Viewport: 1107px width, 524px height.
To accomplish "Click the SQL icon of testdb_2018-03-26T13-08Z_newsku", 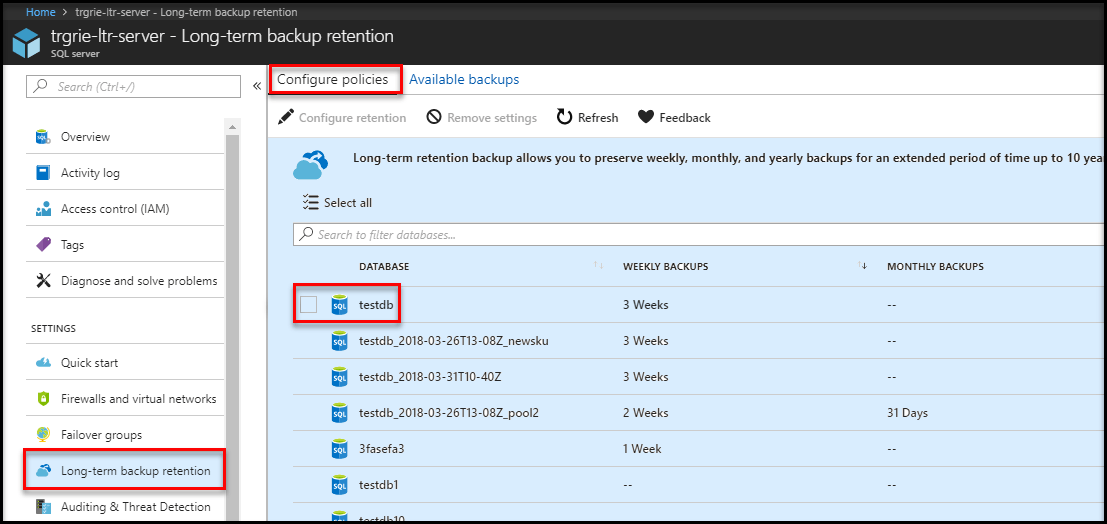I will (x=340, y=341).
